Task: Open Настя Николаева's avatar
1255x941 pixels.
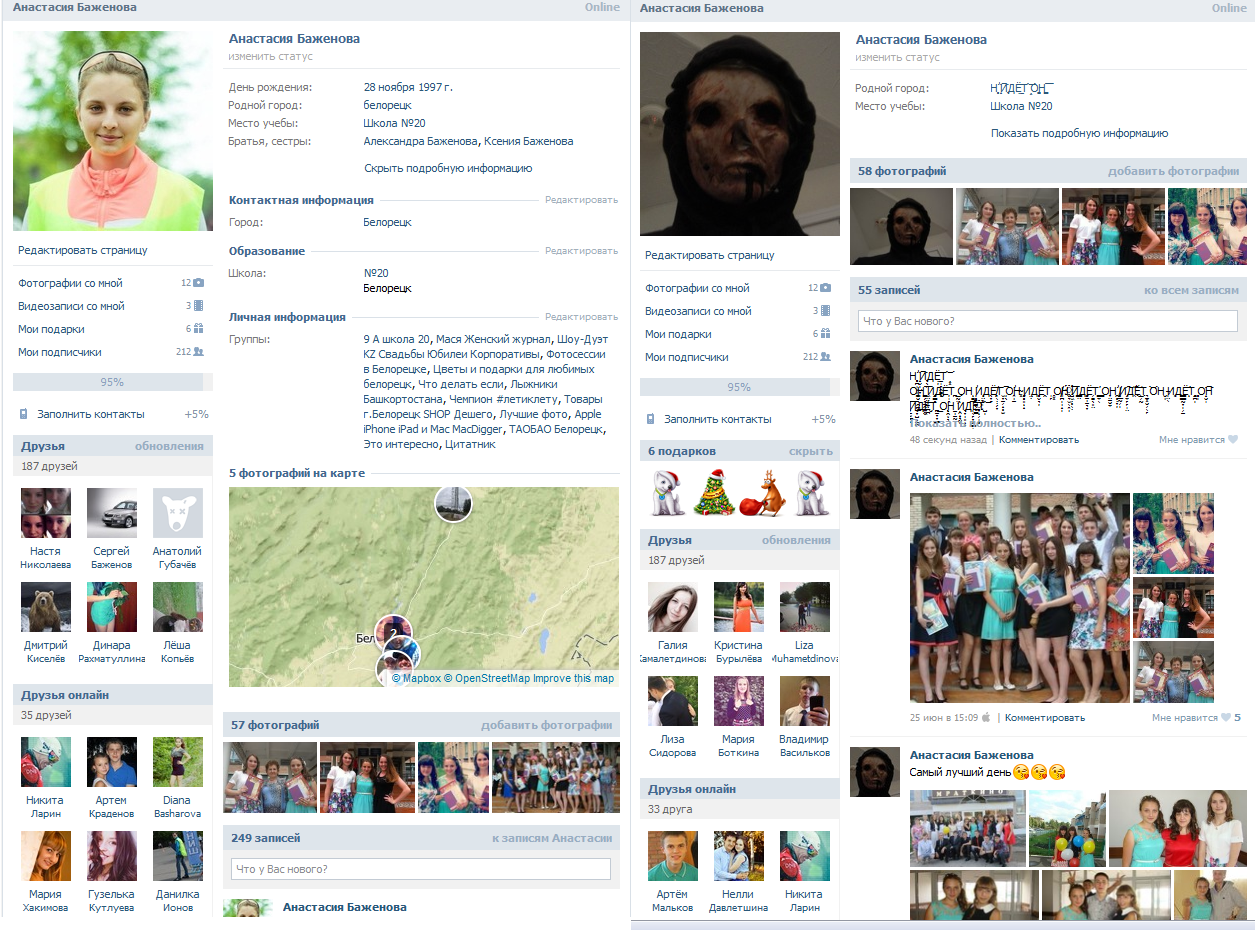Action: [46, 513]
